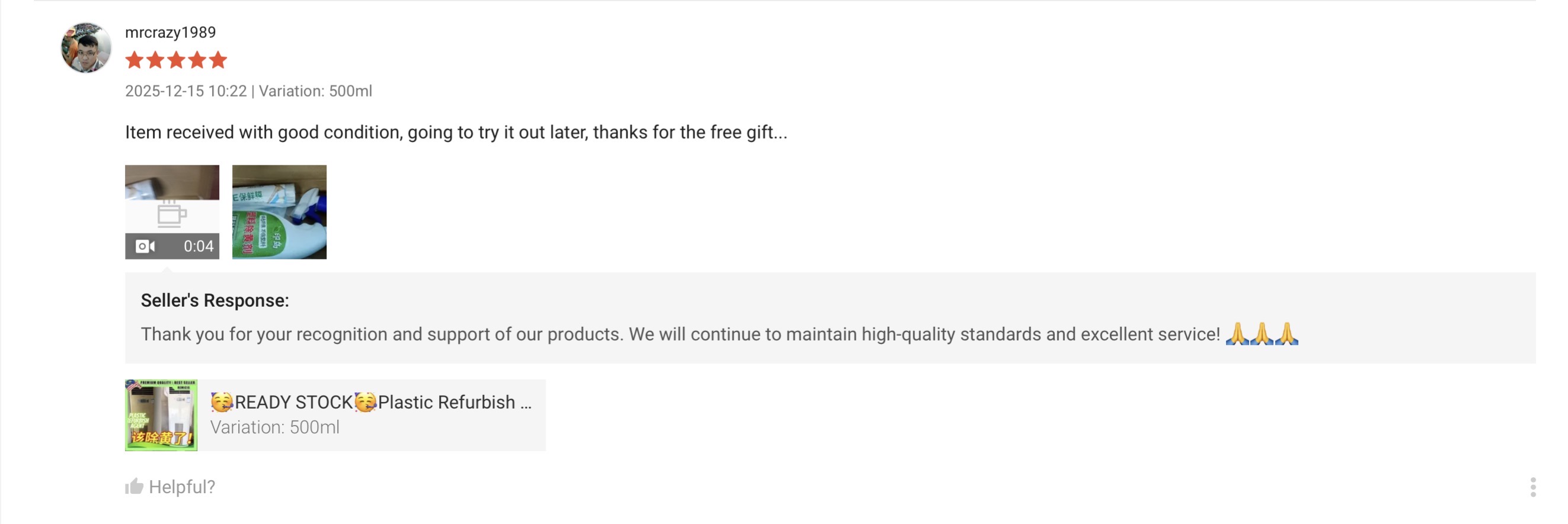Click the mrcrazy1989 profile avatar
The image size is (1568, 524).
pyautogui.click(x=86, y=47)
